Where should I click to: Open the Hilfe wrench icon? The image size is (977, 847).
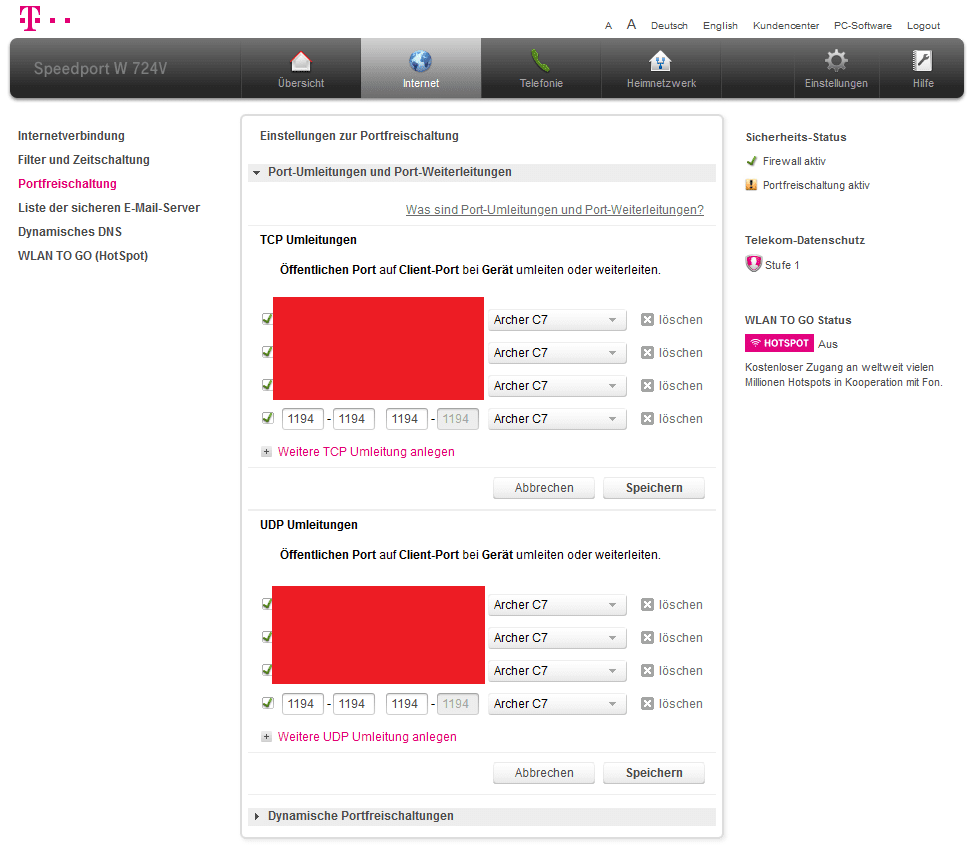click(922, 61)
